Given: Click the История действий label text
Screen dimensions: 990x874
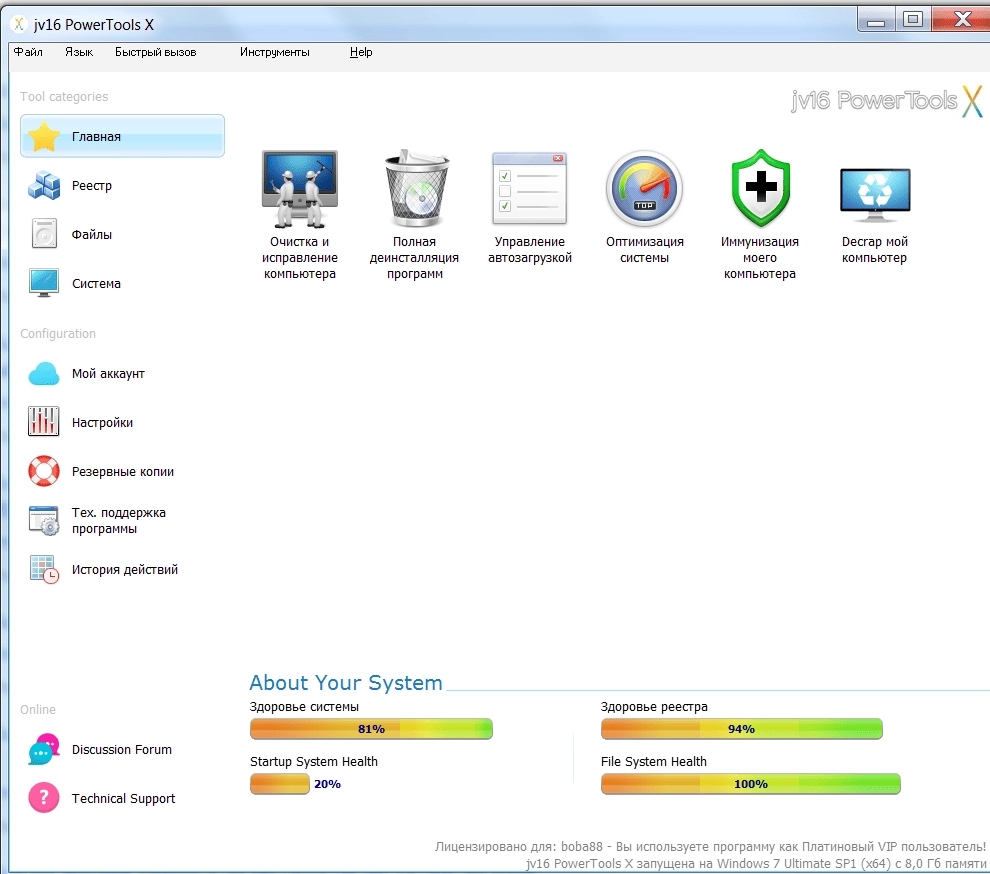Looking at the screenshot, I should [125, 570].
